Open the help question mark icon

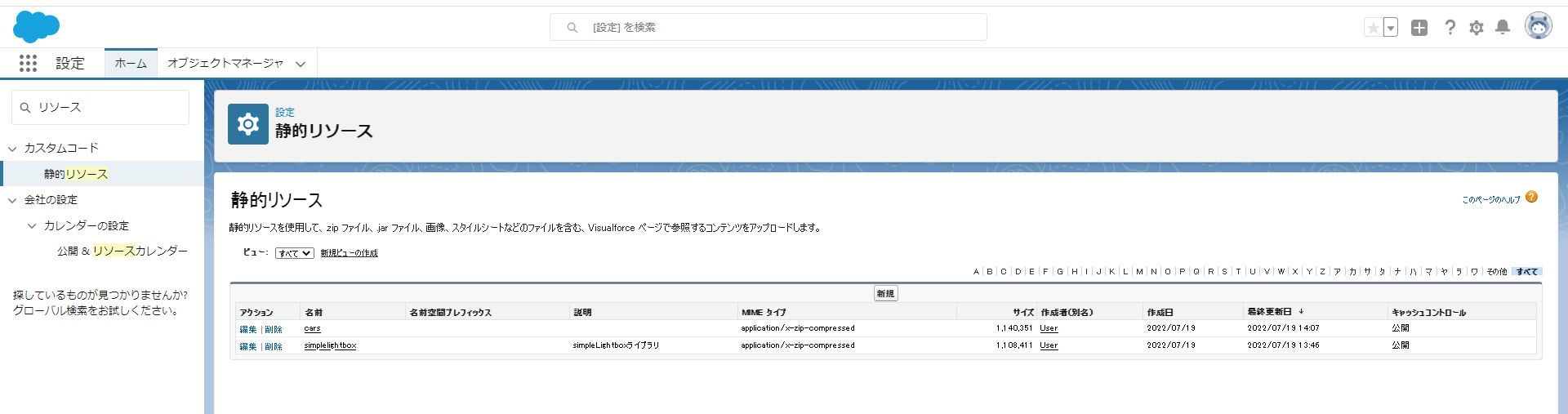1450,28
